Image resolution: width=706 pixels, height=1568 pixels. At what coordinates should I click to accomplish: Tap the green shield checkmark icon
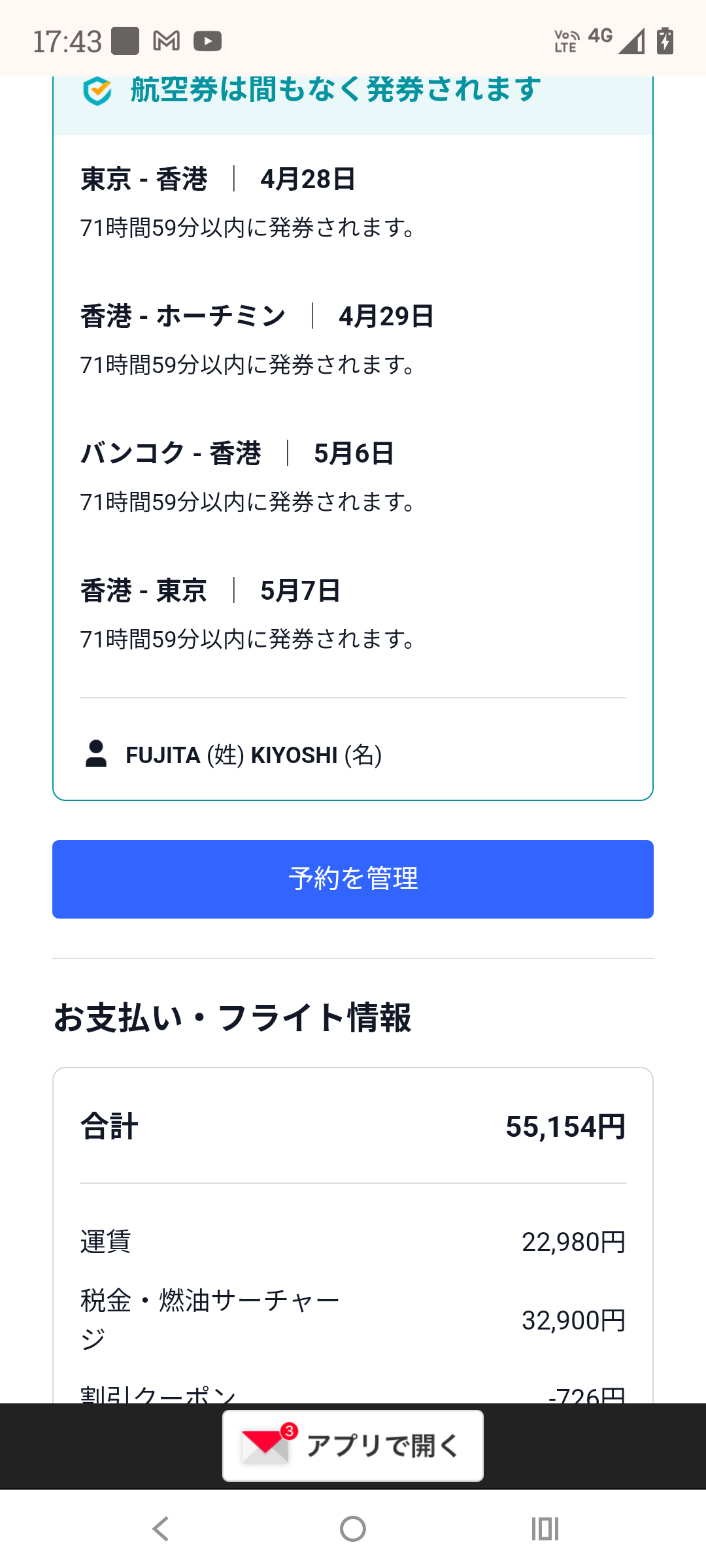point(97,91)
